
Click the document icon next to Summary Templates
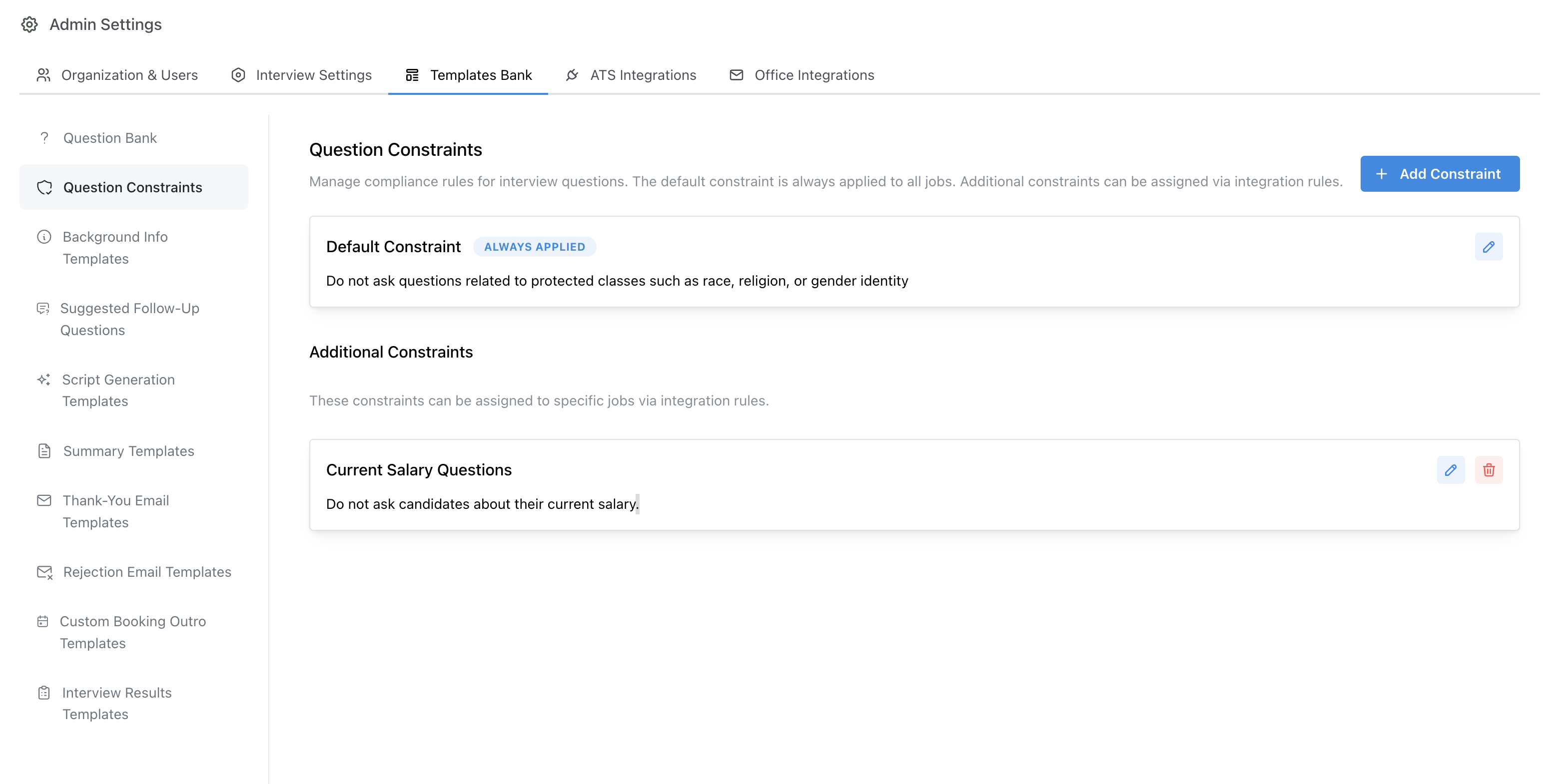point(43,450)
